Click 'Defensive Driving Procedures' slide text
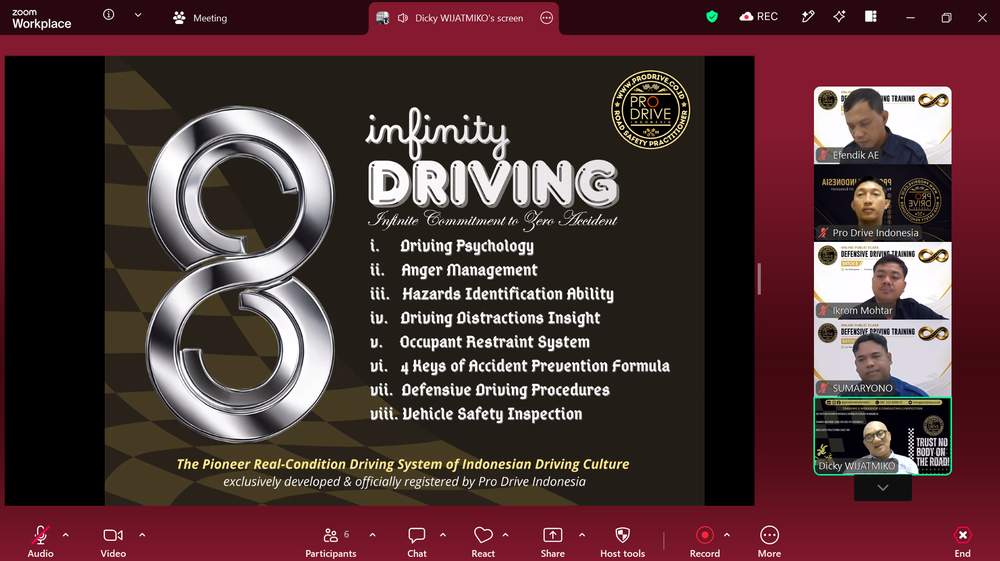 506,390
